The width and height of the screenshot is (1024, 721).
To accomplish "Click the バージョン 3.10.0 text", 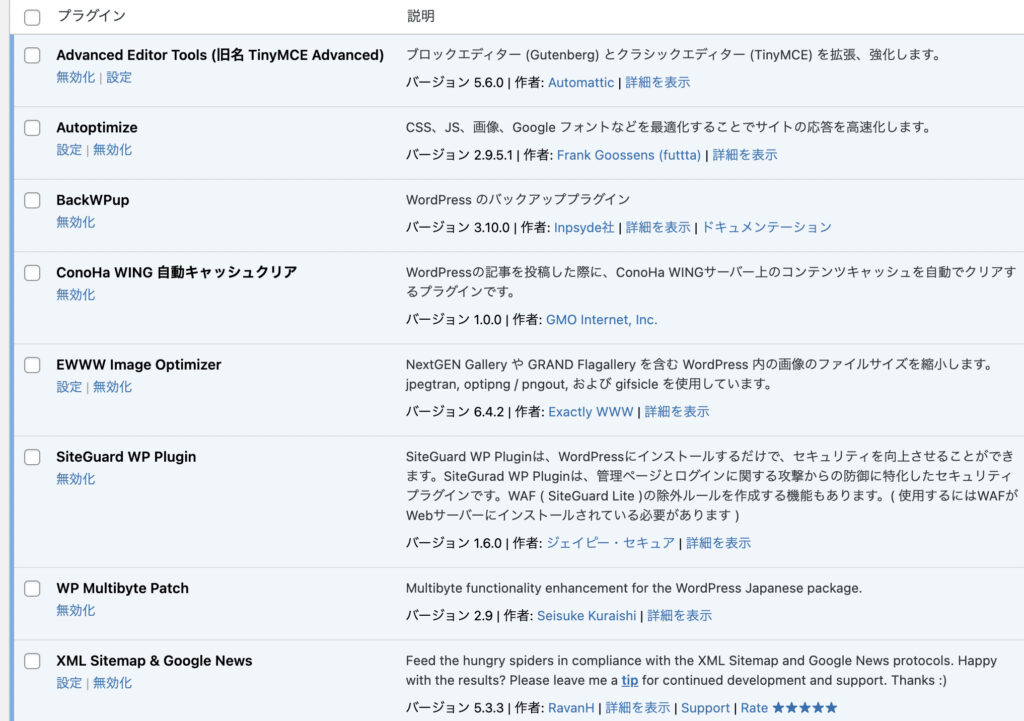I will tap(457, 227).
